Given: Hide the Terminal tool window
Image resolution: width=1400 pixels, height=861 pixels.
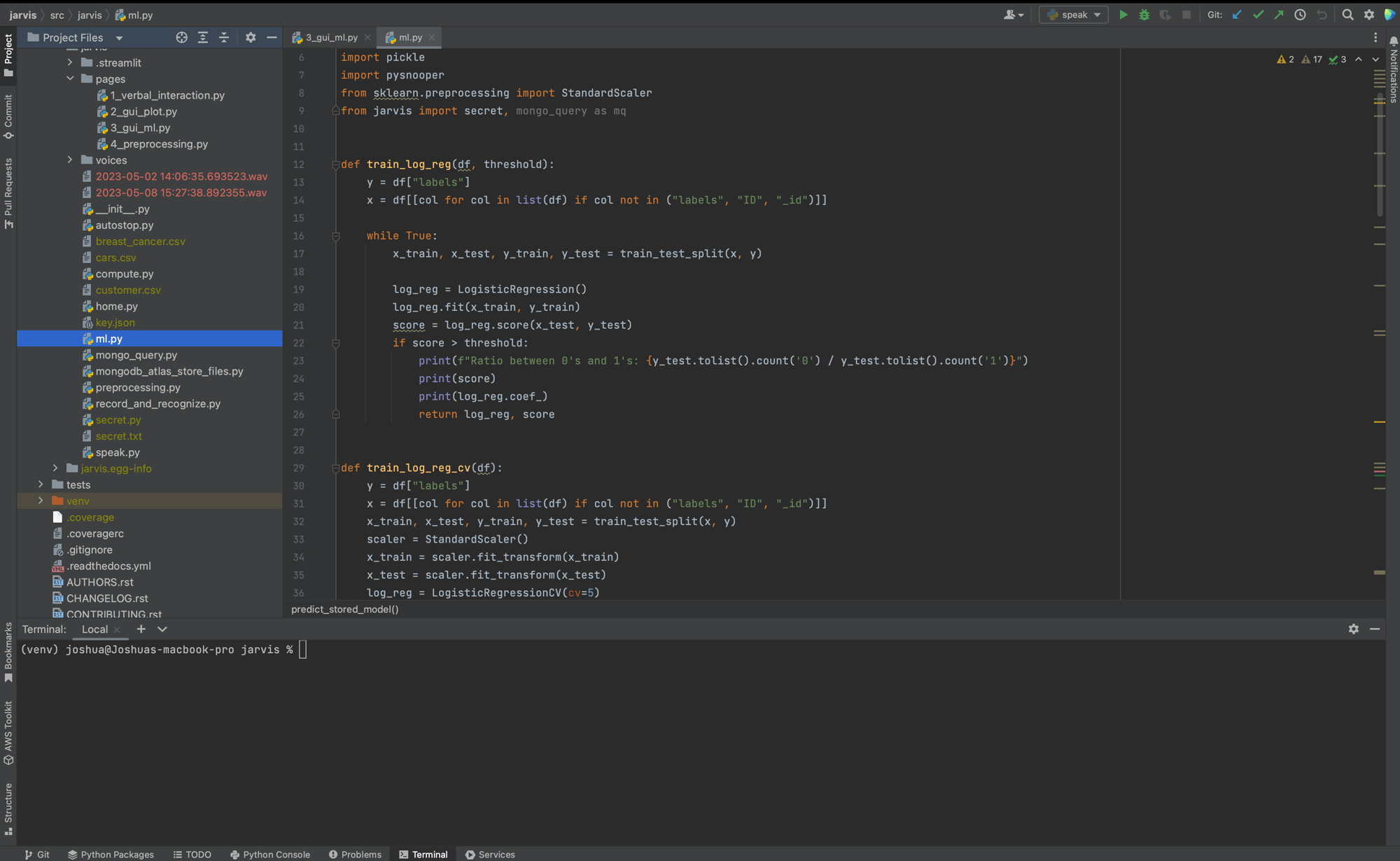Looking at the screenshot, I should point(1375,629).
